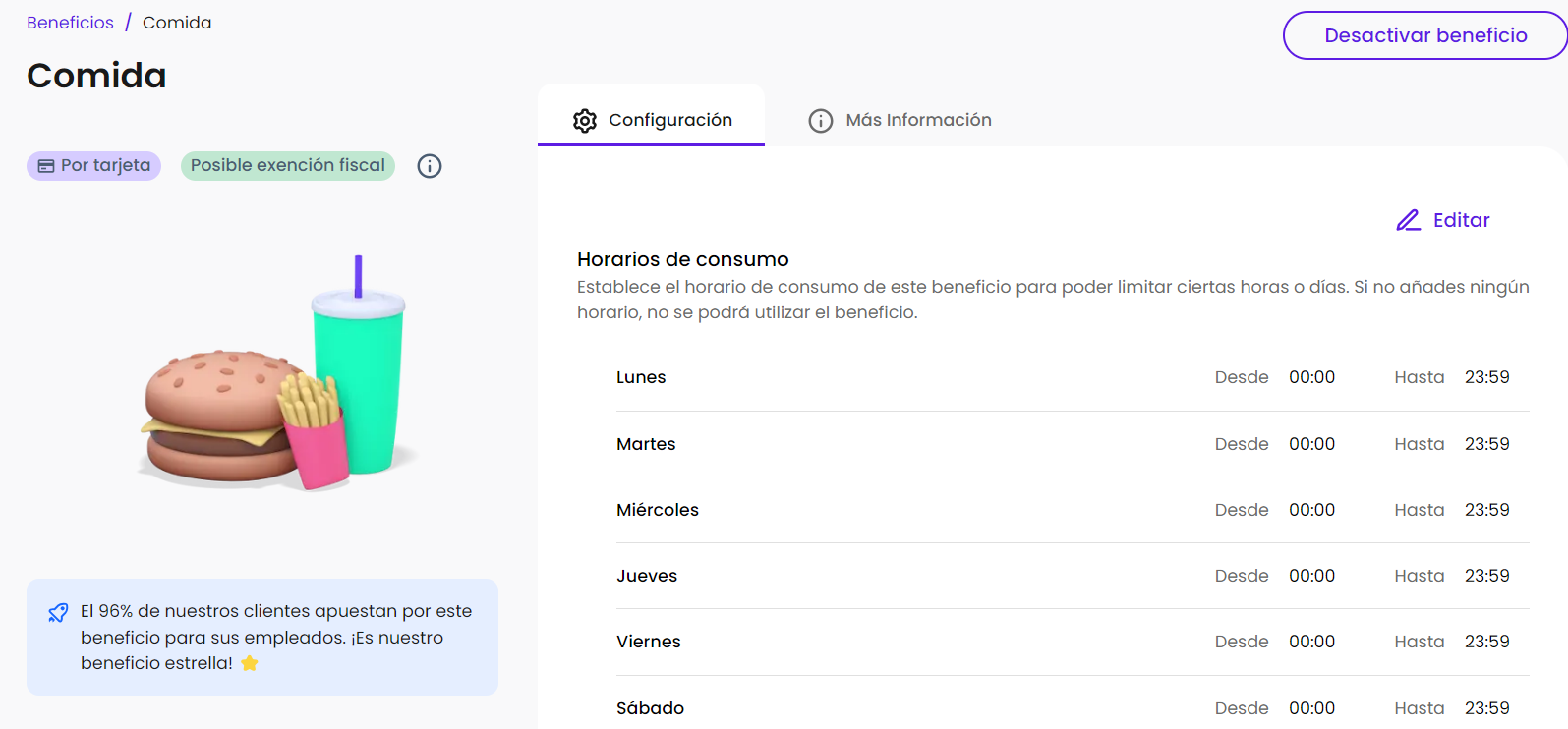Image resolution: width=1568 pixels, height=729 pixels.
Task: Click the info icon beside Posible exención fiscal
Action: (430, 166)
